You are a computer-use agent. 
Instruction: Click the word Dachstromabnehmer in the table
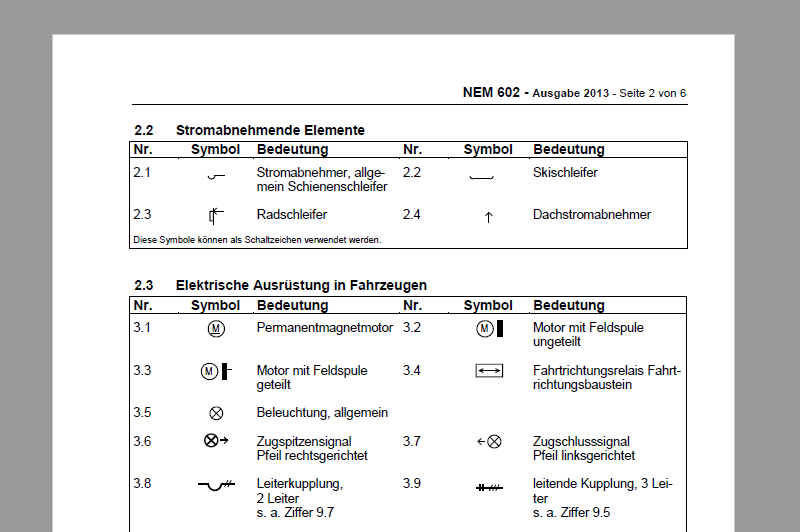click(592, 215)
